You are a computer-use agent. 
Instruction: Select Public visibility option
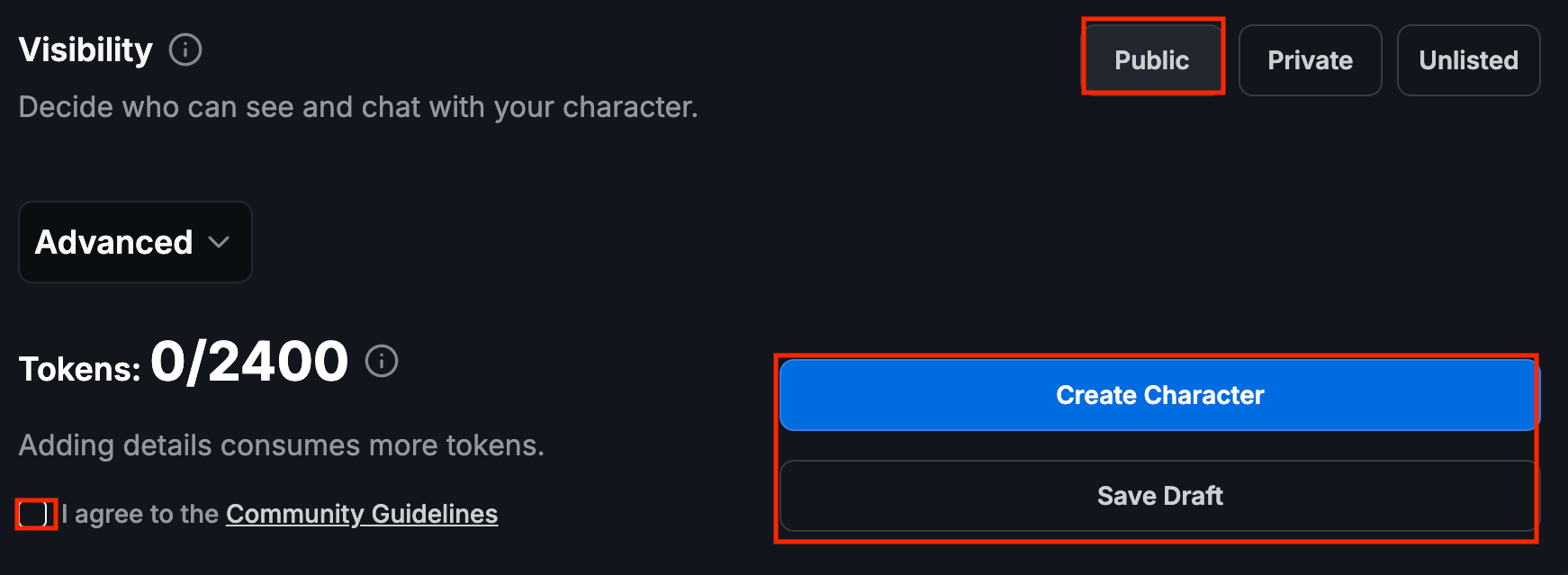click(x=1152, y=60)
